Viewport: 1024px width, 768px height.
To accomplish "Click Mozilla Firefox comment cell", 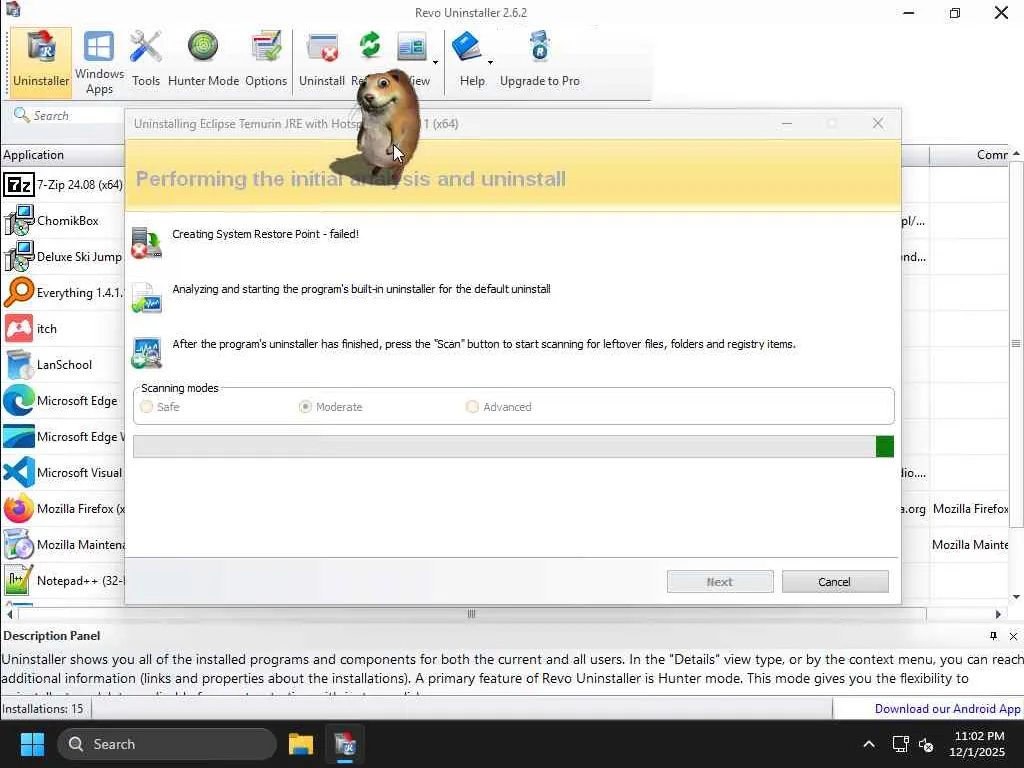I will point(970,508).
